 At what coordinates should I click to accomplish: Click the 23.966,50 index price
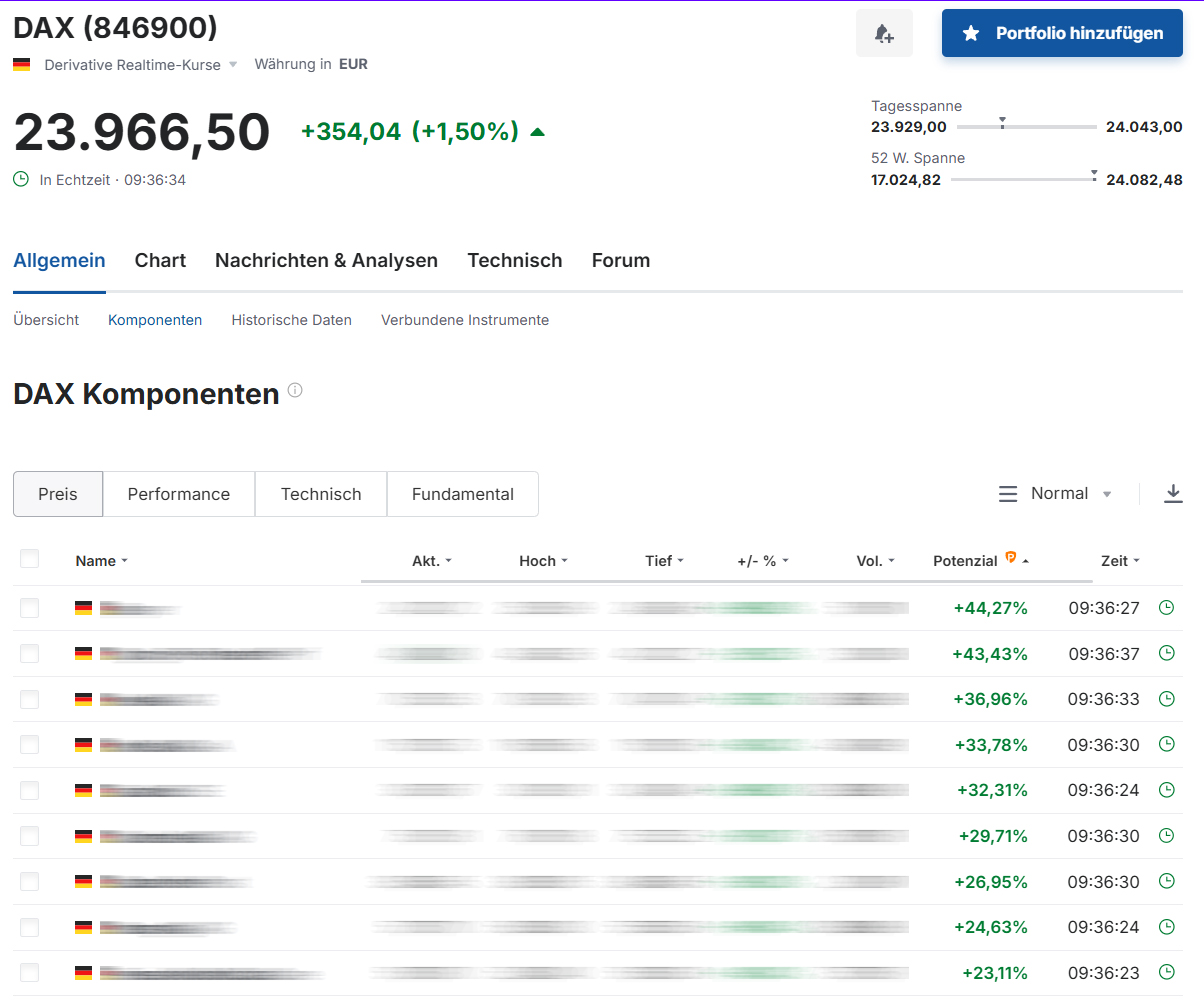[142, 132]
